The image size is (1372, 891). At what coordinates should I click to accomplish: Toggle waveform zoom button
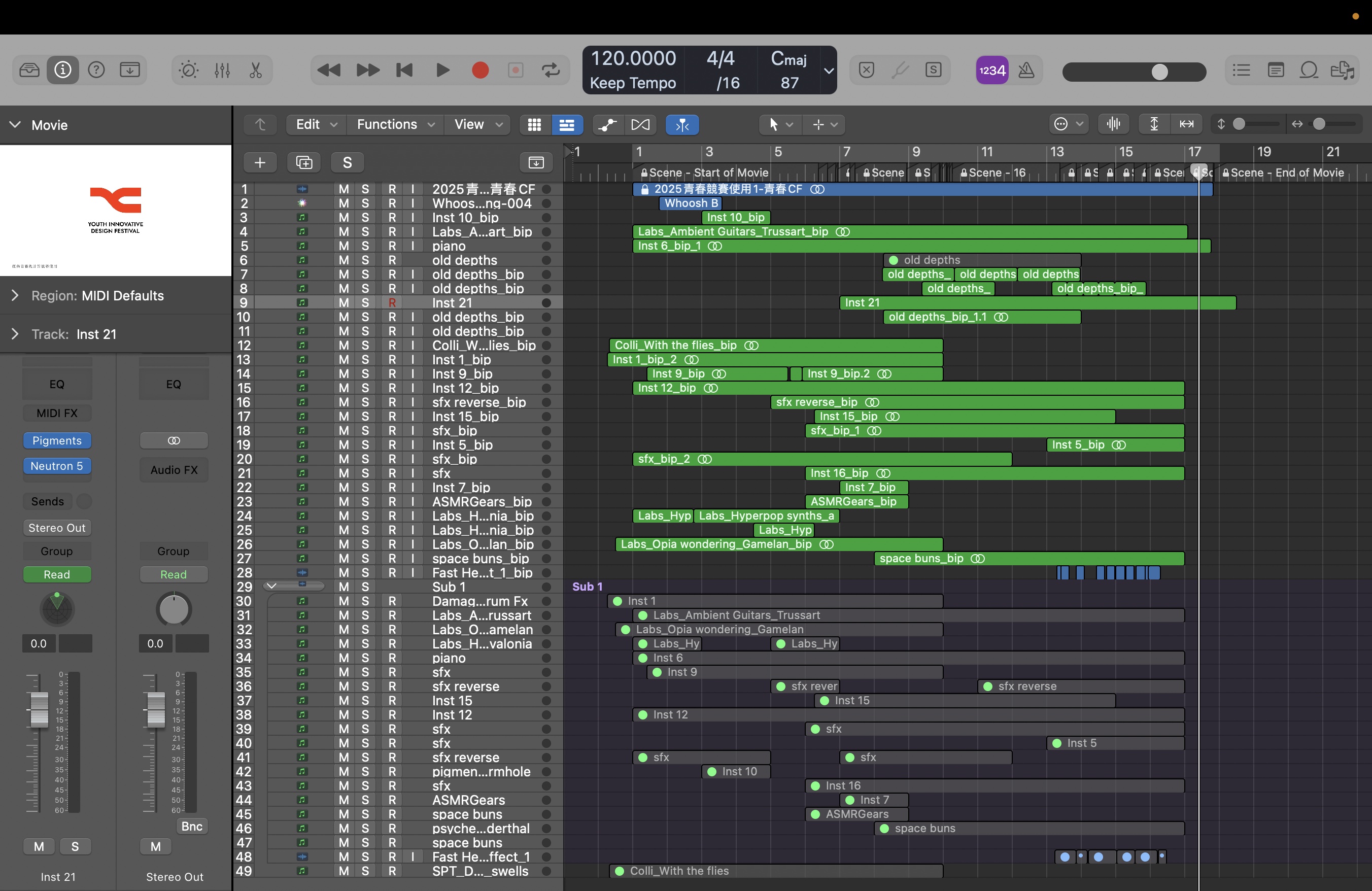(1114, 124)
